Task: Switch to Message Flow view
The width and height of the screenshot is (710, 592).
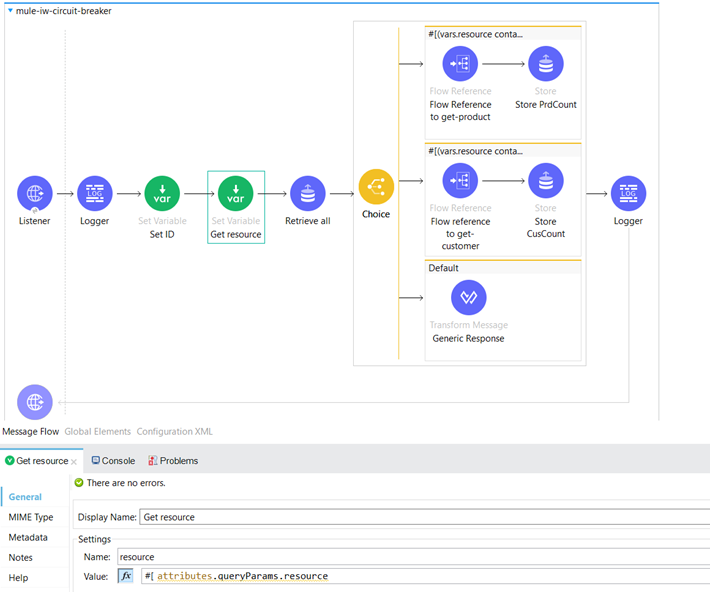Action: 30,432
